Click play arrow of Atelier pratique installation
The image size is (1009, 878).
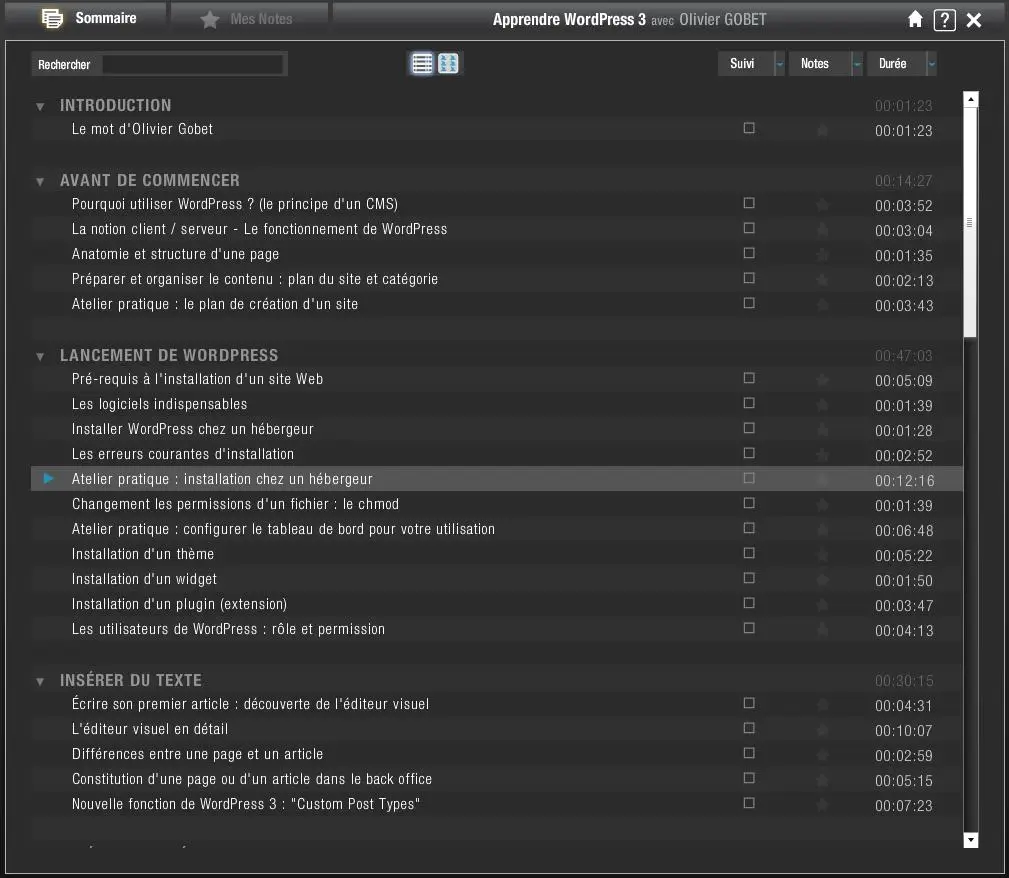click(x=48, y=478)
